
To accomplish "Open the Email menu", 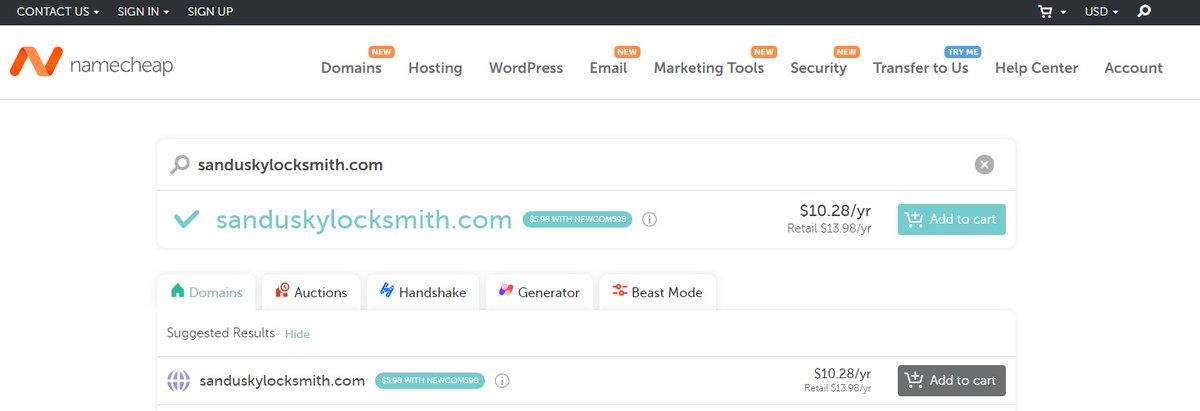I will (608, 68).
